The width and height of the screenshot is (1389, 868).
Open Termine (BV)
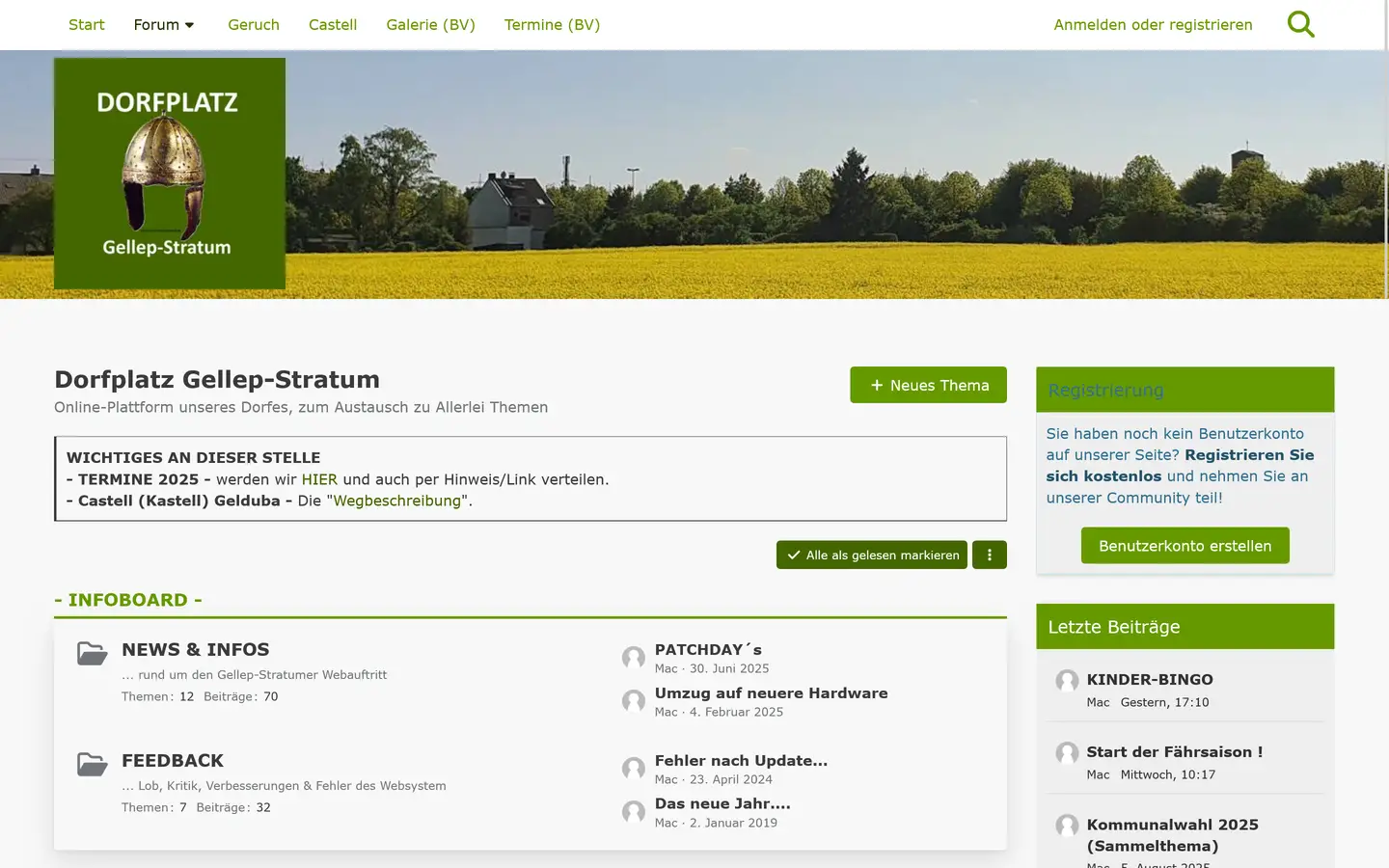(x=552, y=24)
